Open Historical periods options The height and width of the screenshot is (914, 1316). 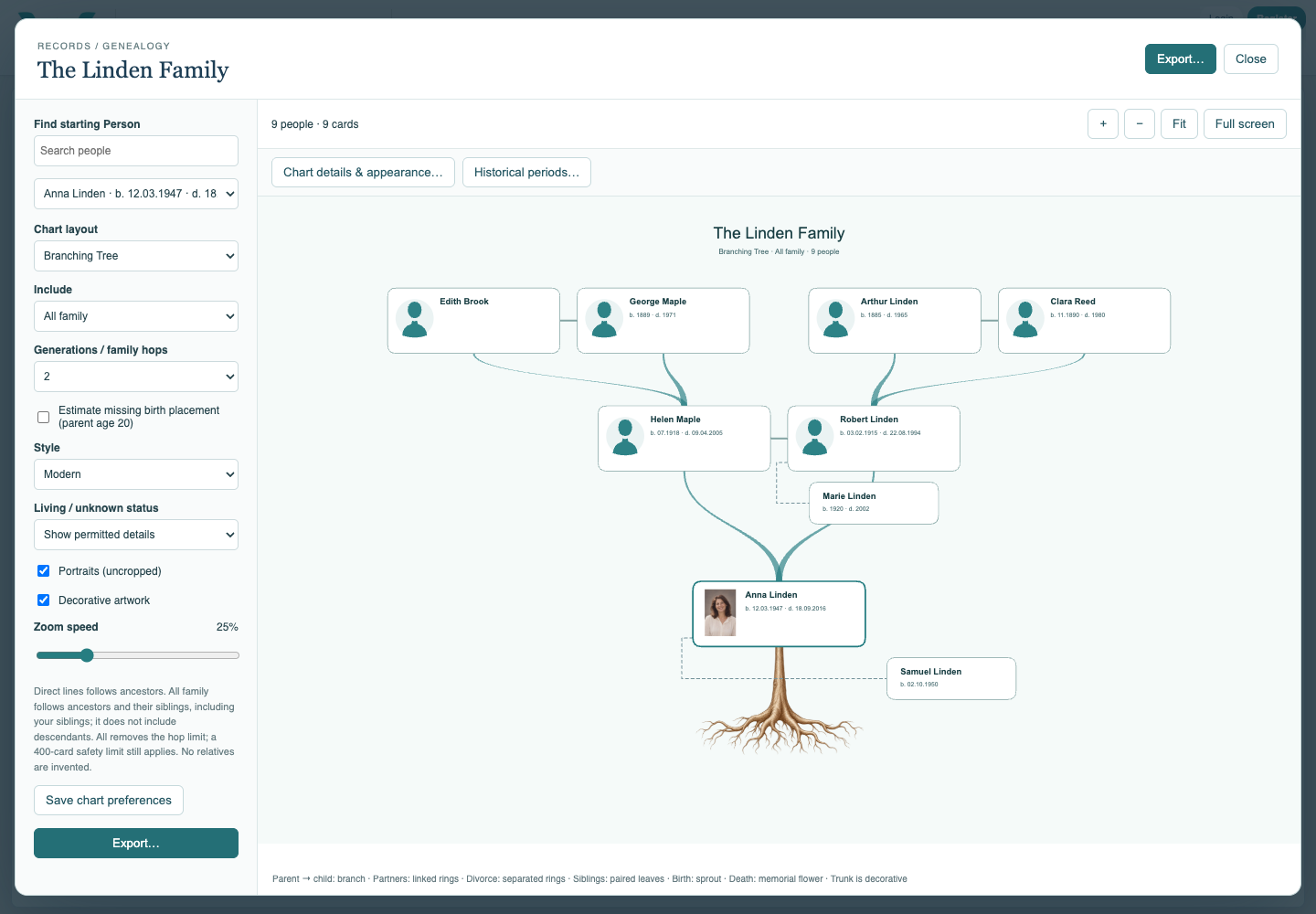[526, 172]
